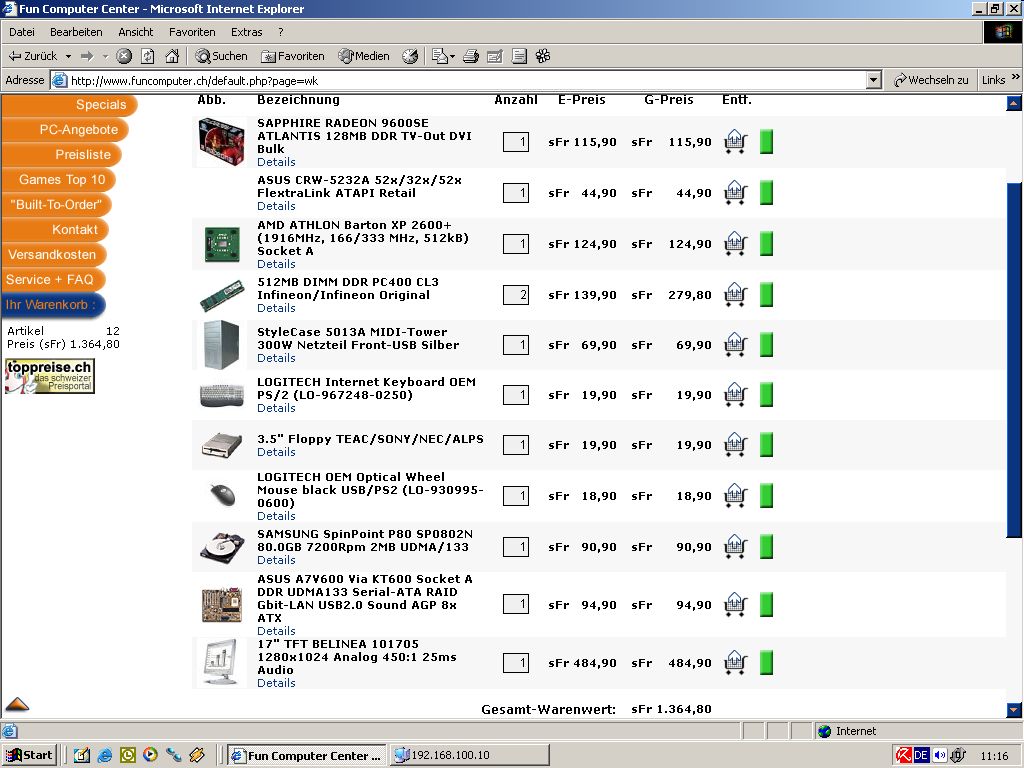Open the Zurück back history dropdown arrow
The image size is (1024, 768).
[x=68, y=56]
